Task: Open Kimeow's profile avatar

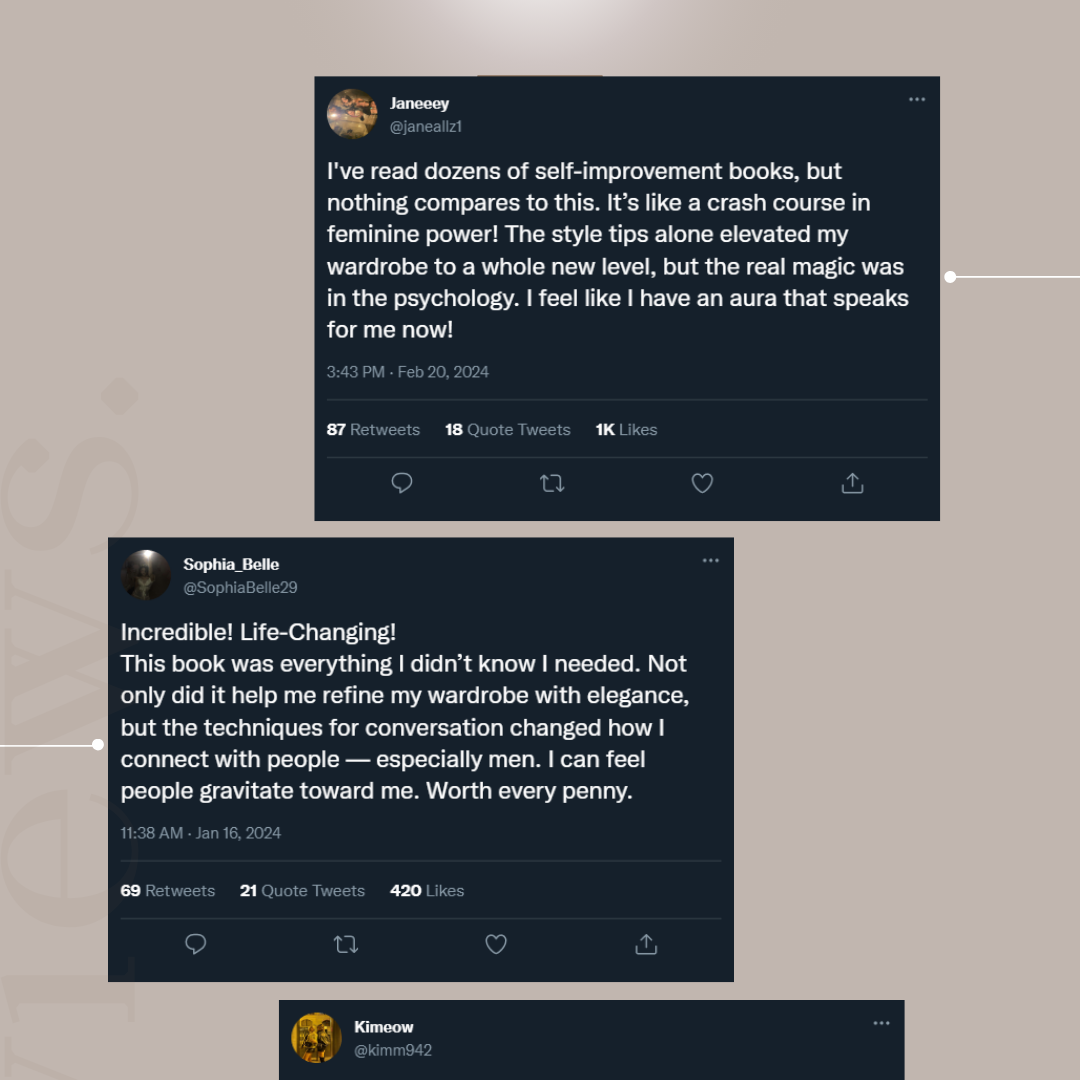Action: tap(317, 1037)
